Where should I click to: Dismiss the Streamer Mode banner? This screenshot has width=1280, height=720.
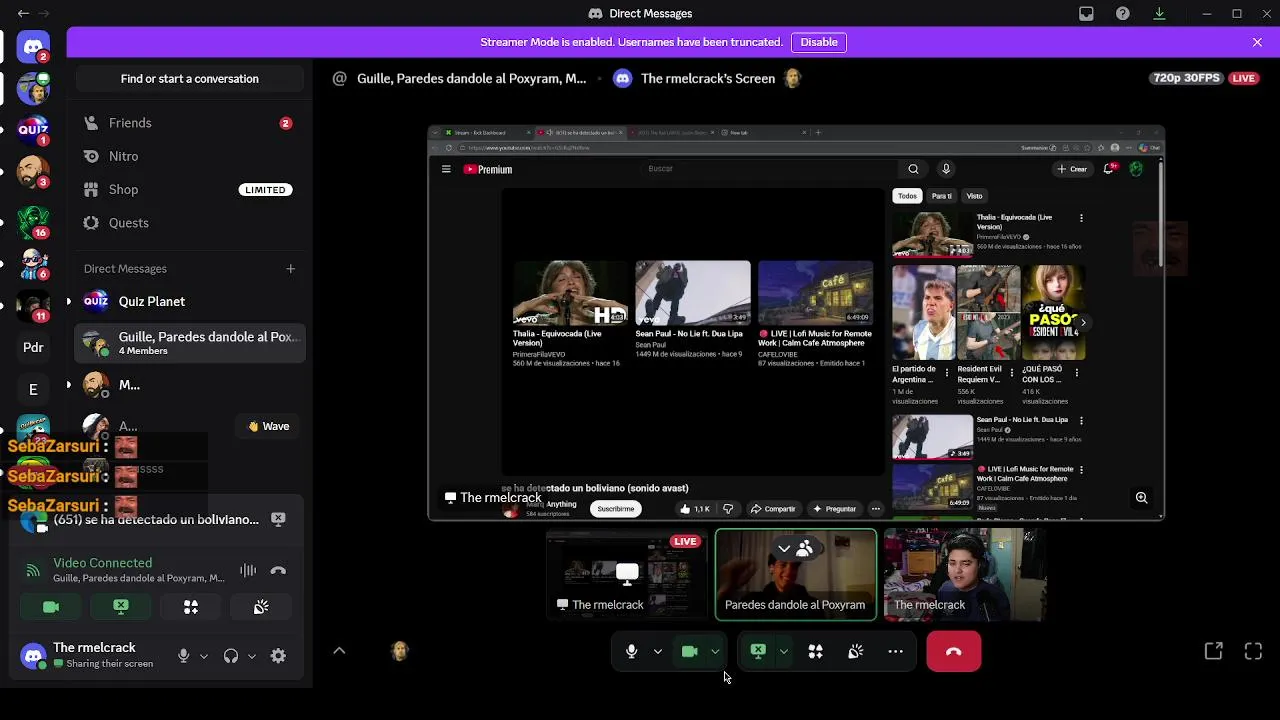coord(1257,42)
